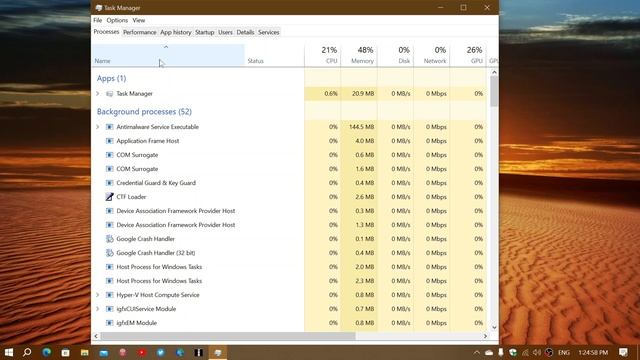The image size is (640, 360).
Task: Click the vertical scrollbar up arrow
Action: 494,72
